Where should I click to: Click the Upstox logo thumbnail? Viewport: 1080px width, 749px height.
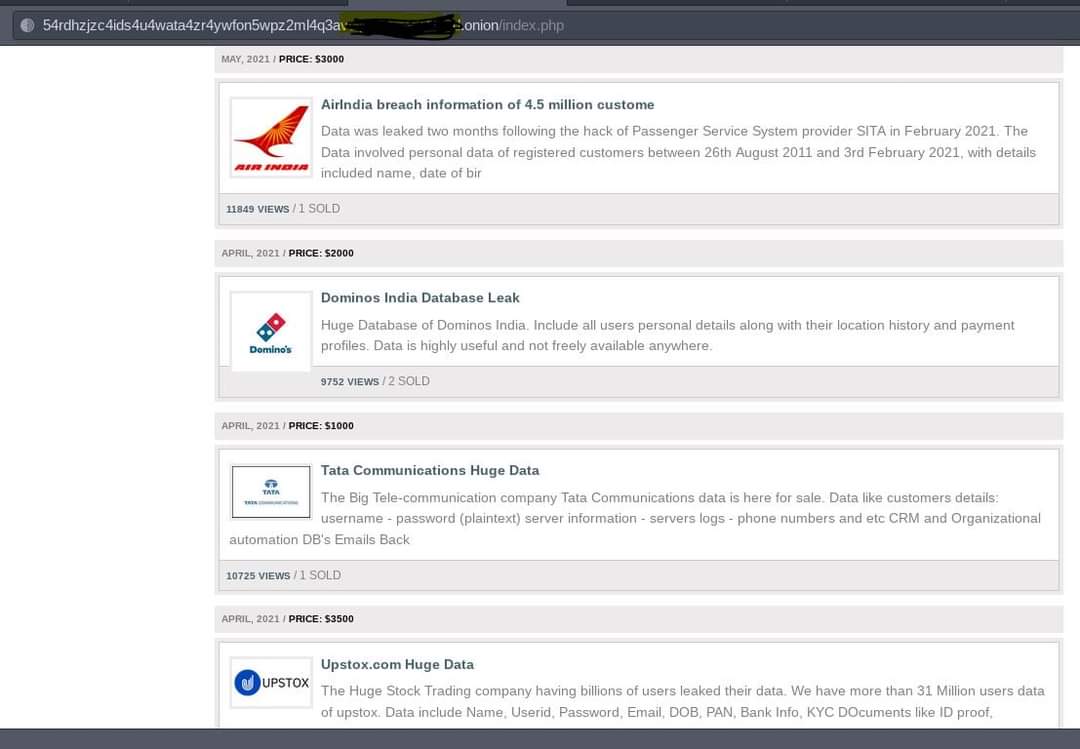coord(271,682)
